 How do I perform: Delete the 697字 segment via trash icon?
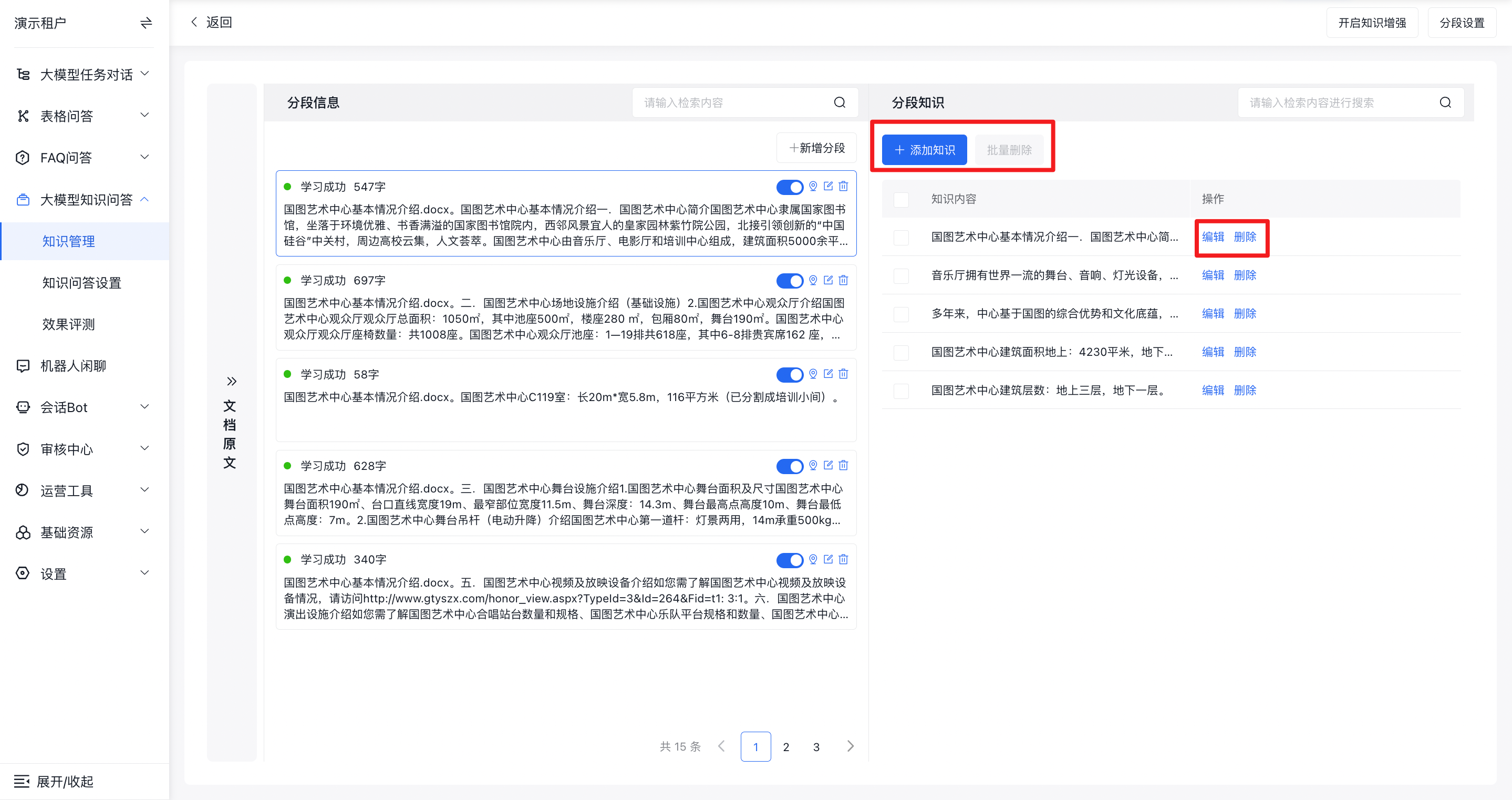(x=843, y=280)
